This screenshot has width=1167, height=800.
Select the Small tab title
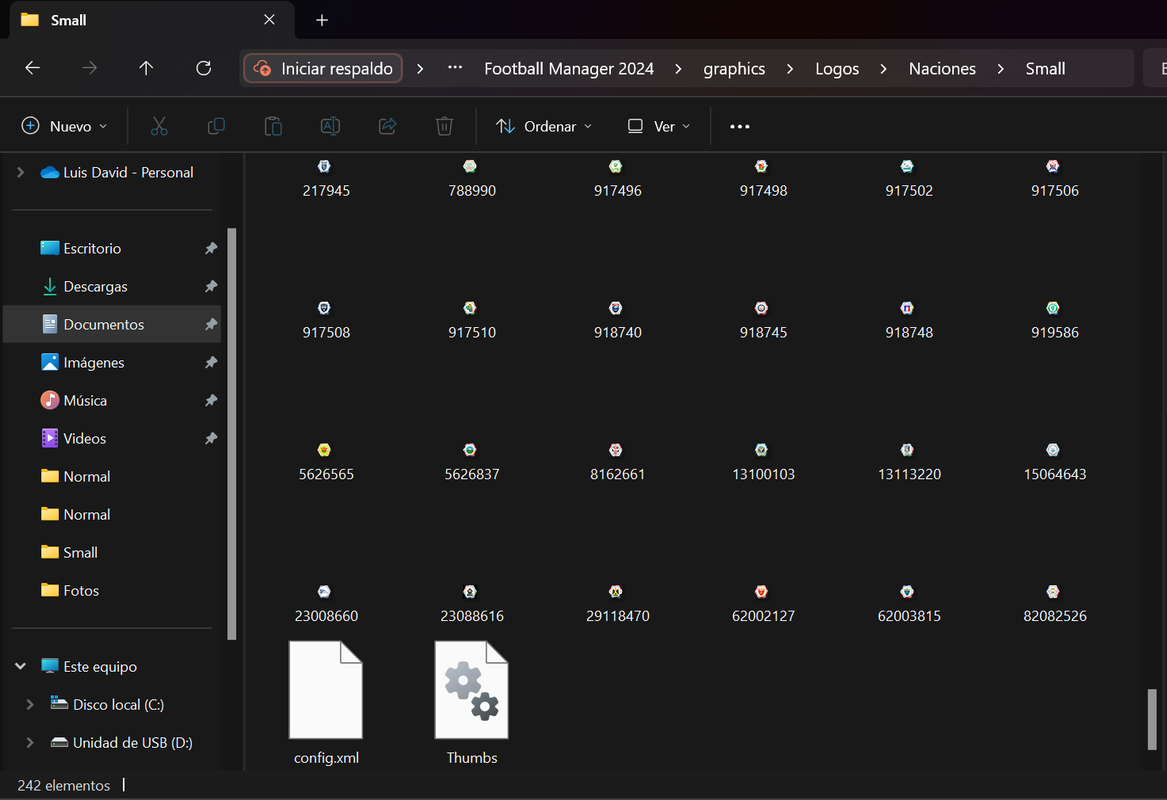pyautogui.click(x=68, y=20)
